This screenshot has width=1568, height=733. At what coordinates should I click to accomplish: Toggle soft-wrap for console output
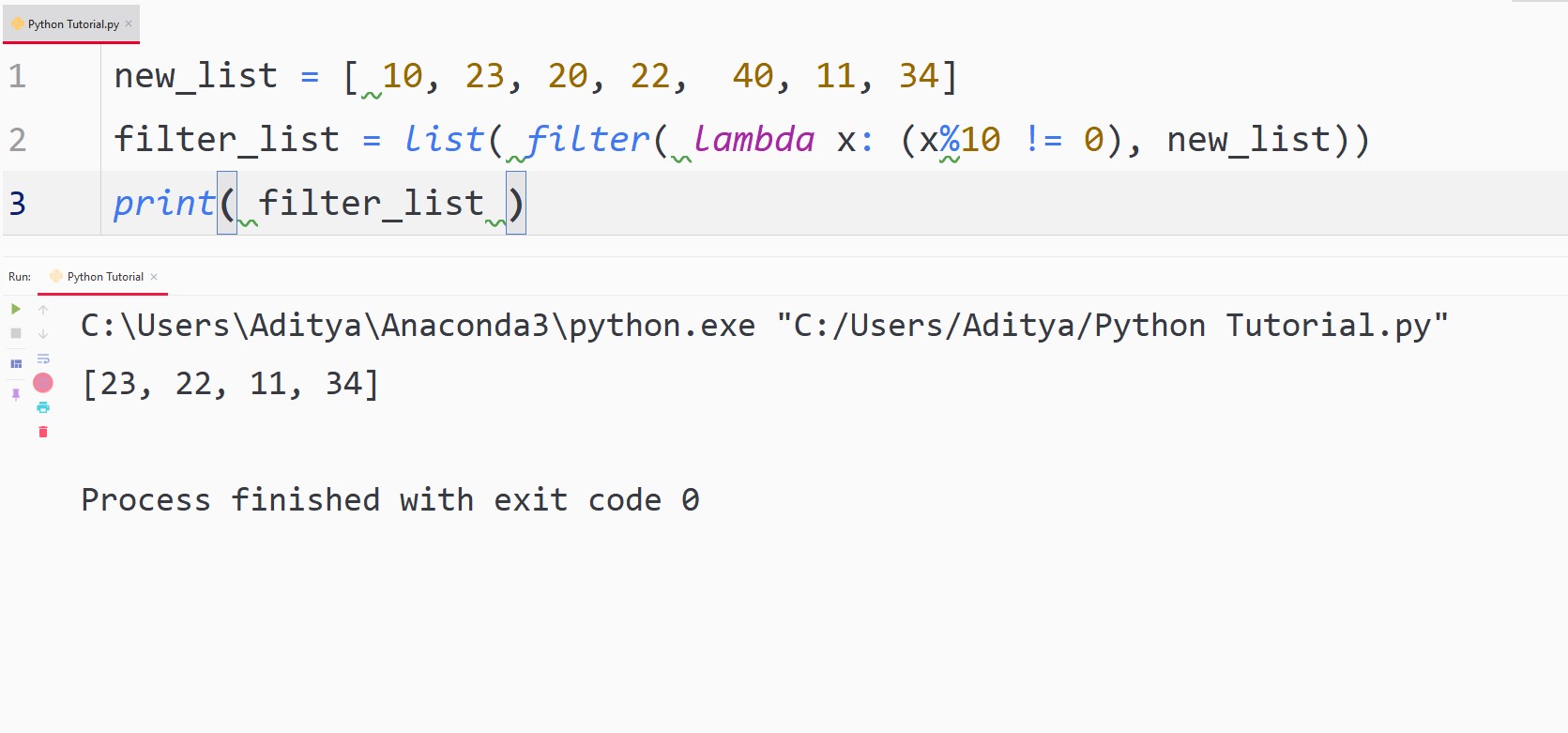[x=43, y=359]
